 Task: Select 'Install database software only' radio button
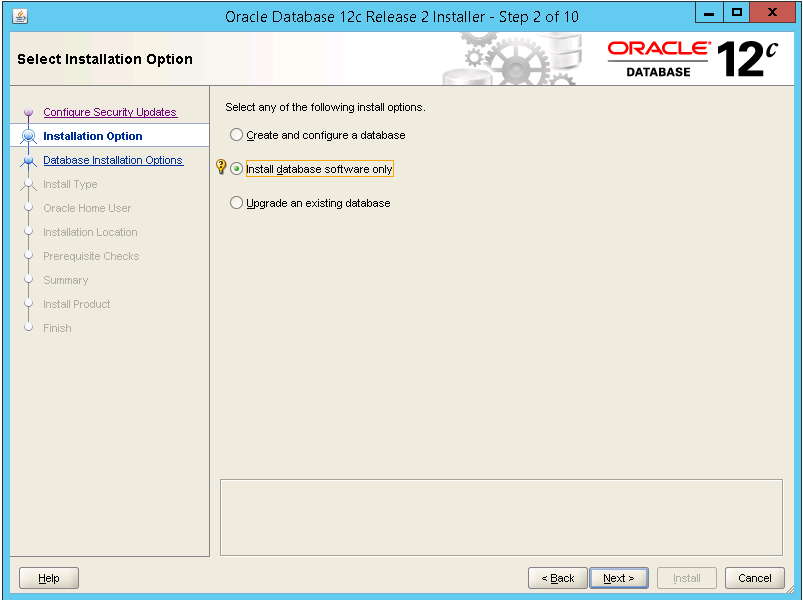click(x=237, y=169)
